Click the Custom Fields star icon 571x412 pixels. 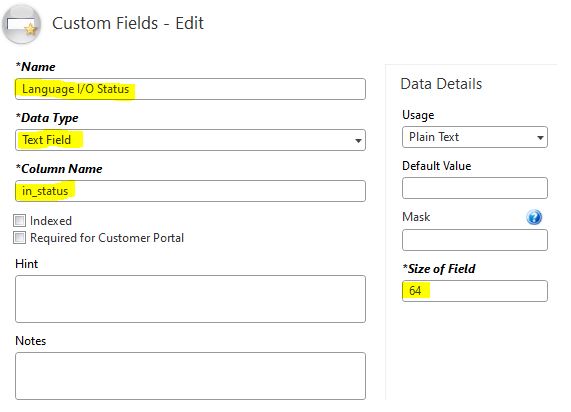coord(21,25)
